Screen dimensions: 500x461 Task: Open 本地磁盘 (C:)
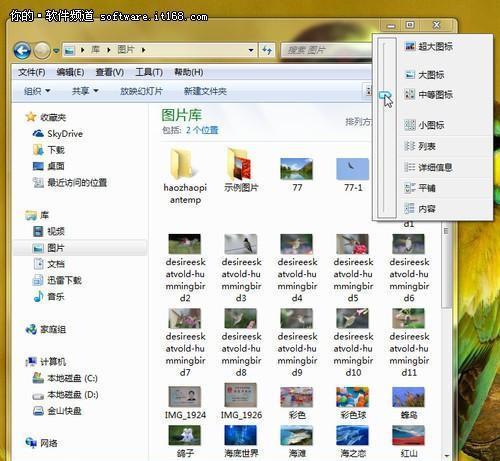(x=65, y=378)
